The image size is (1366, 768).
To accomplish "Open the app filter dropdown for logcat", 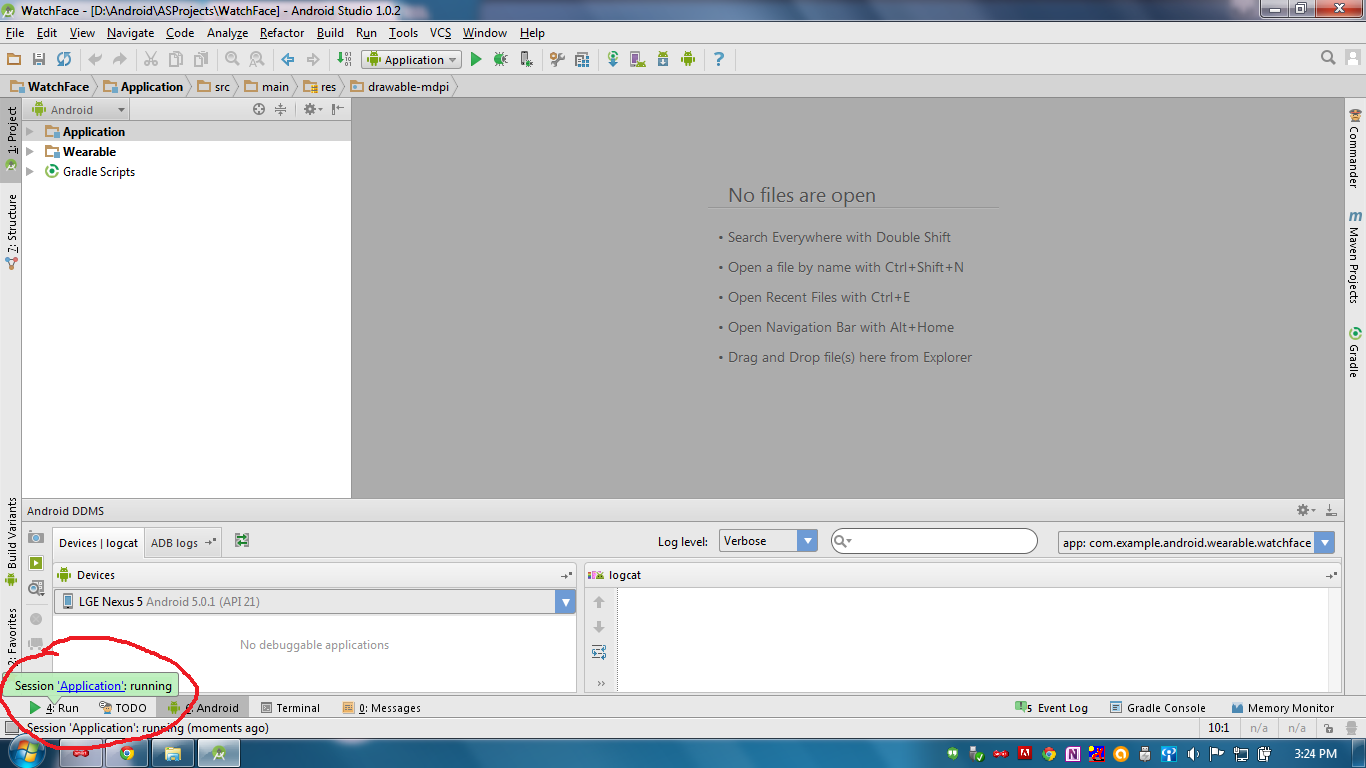I will [1196, 543].
